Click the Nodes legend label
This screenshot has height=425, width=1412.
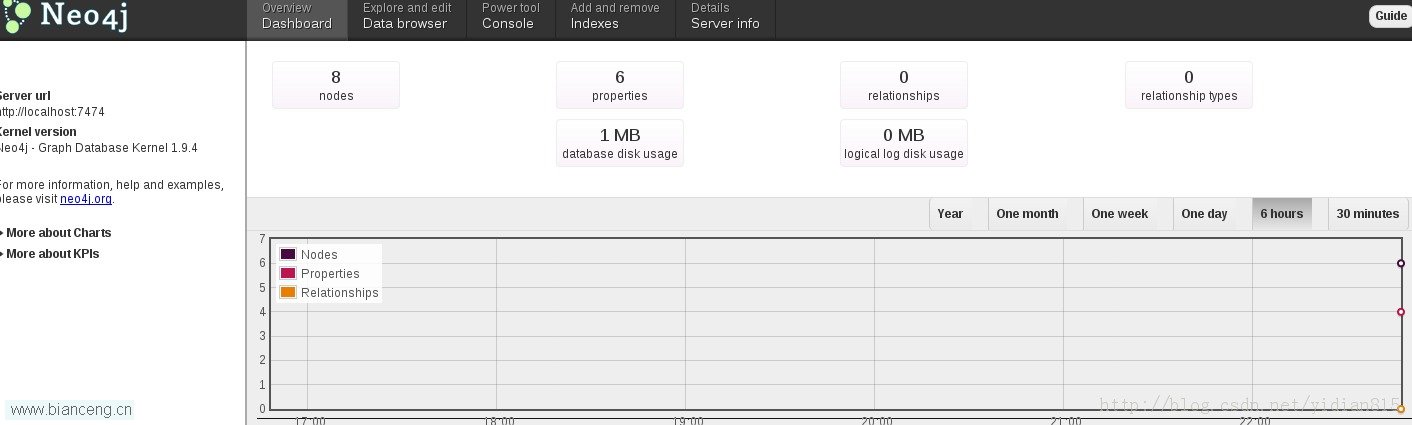(x=319, y=255)
